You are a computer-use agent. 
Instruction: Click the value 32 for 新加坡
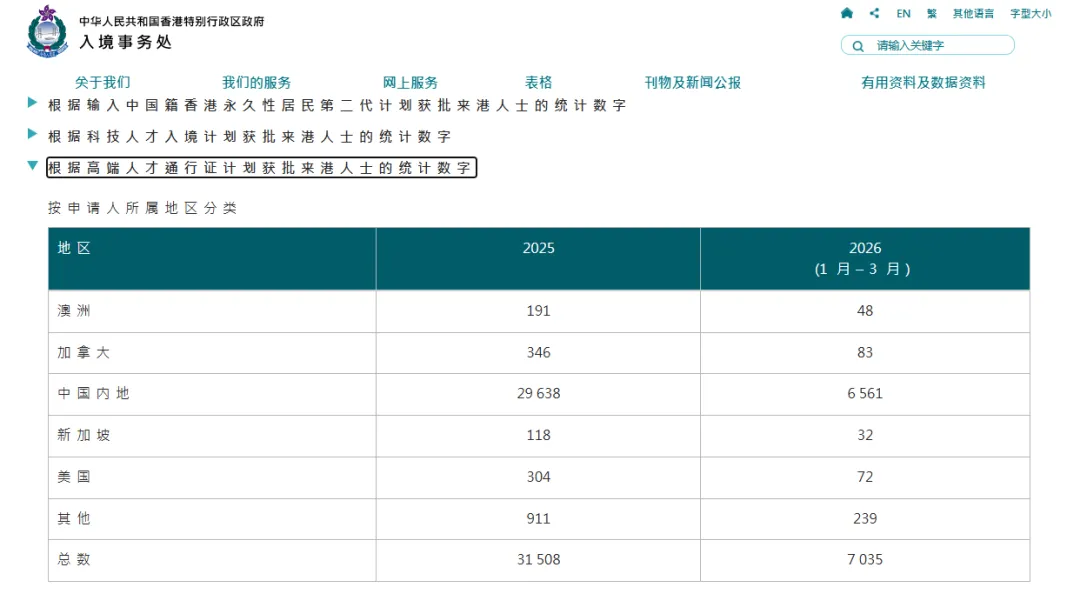tap(865, 435)
